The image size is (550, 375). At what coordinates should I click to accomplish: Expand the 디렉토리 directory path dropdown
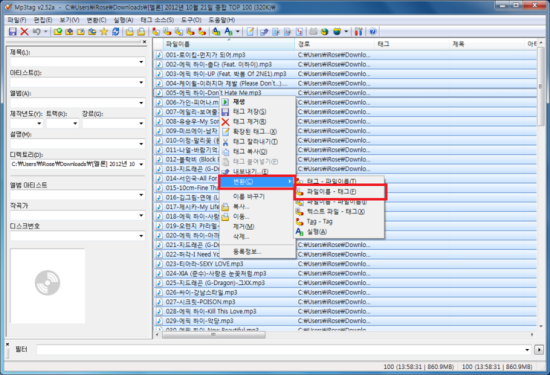click(141, 164)
